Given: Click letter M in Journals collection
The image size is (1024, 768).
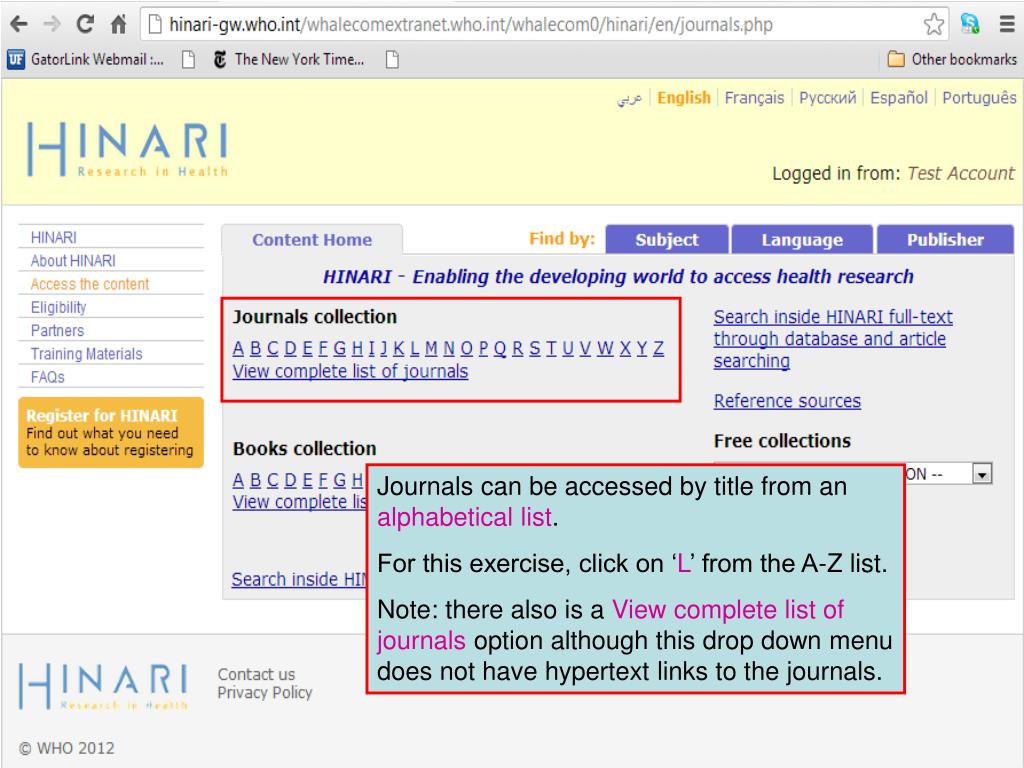Looking at the screenshot, I should (431, 349).
